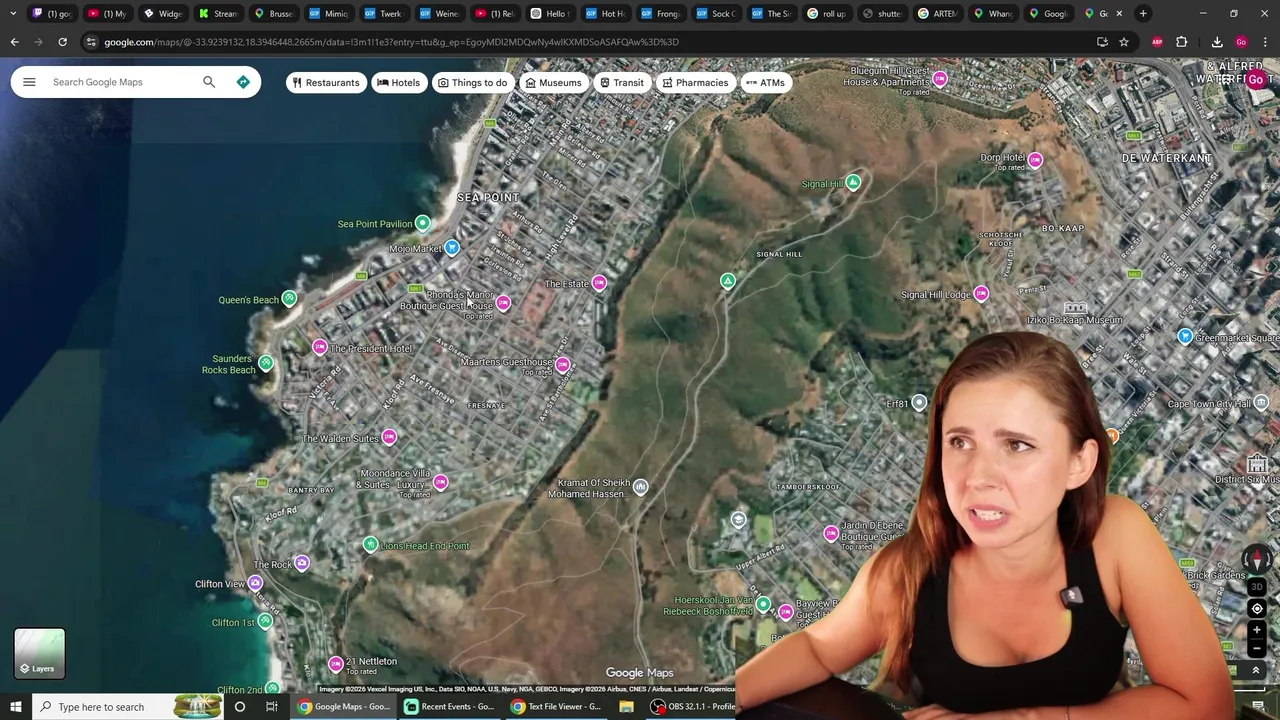Zoom in with the plus button
Viewport: 1280px width, 720px height.
click(x=1257, y=630)
